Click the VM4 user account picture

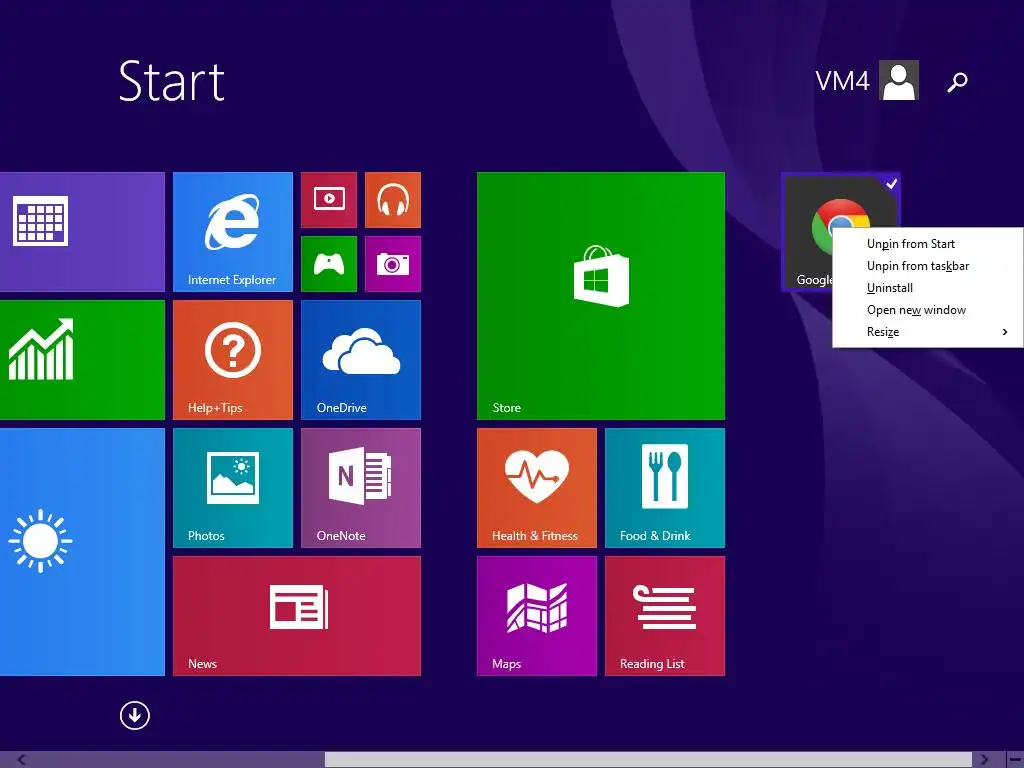coord(899,80)
